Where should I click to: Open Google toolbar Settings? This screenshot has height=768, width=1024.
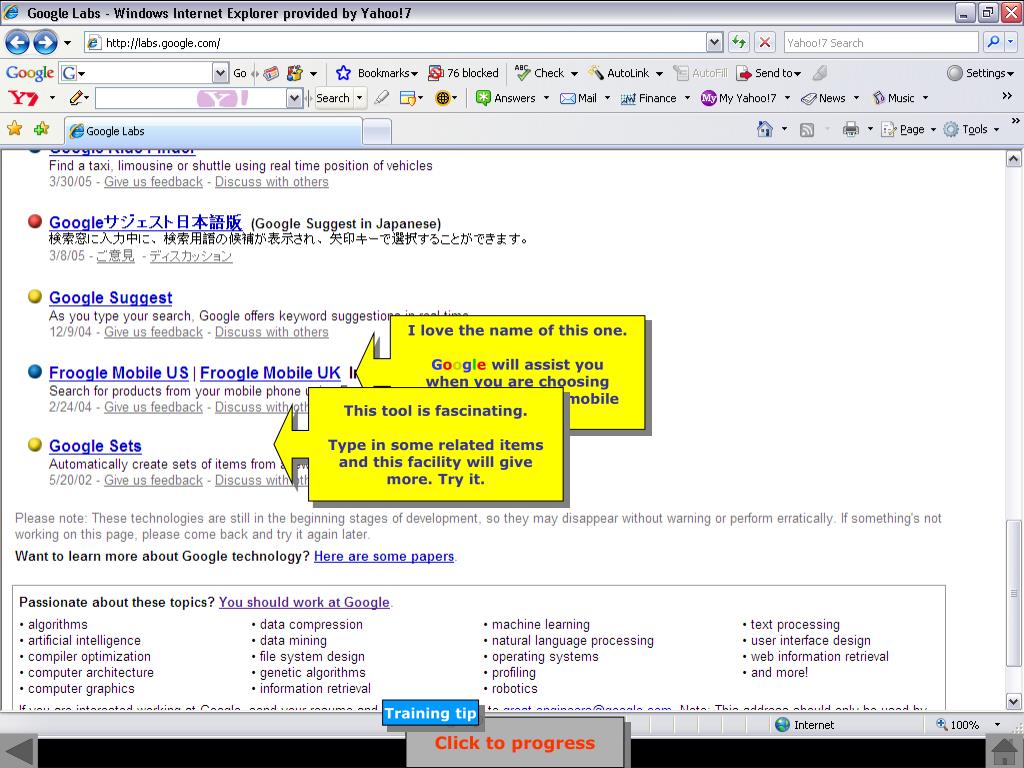(980, 72)
